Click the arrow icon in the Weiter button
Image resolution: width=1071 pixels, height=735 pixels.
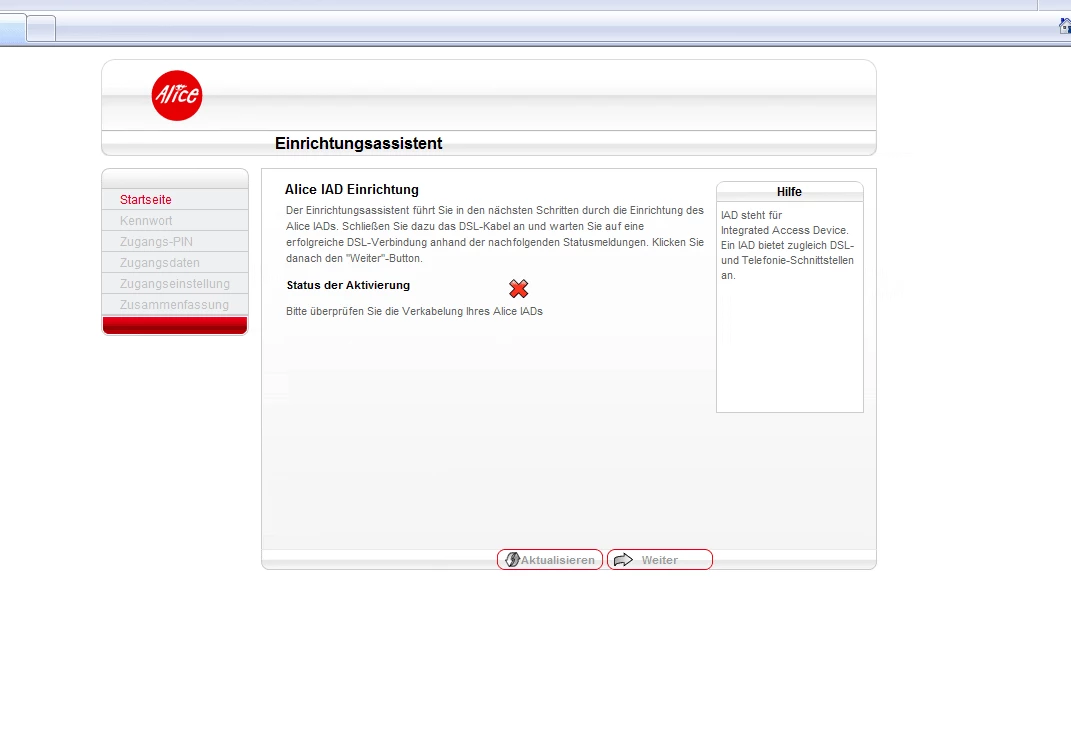point(623,560)
